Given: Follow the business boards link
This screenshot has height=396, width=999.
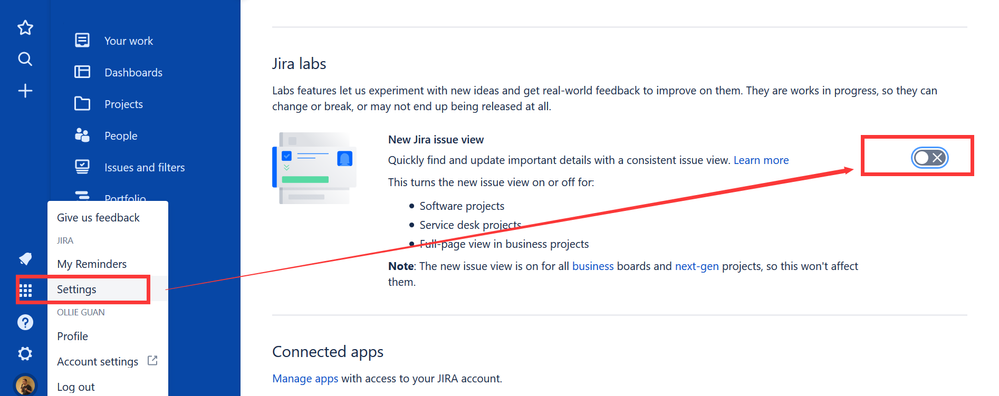Looking at the screenshot, I should [x=593, y=266].
